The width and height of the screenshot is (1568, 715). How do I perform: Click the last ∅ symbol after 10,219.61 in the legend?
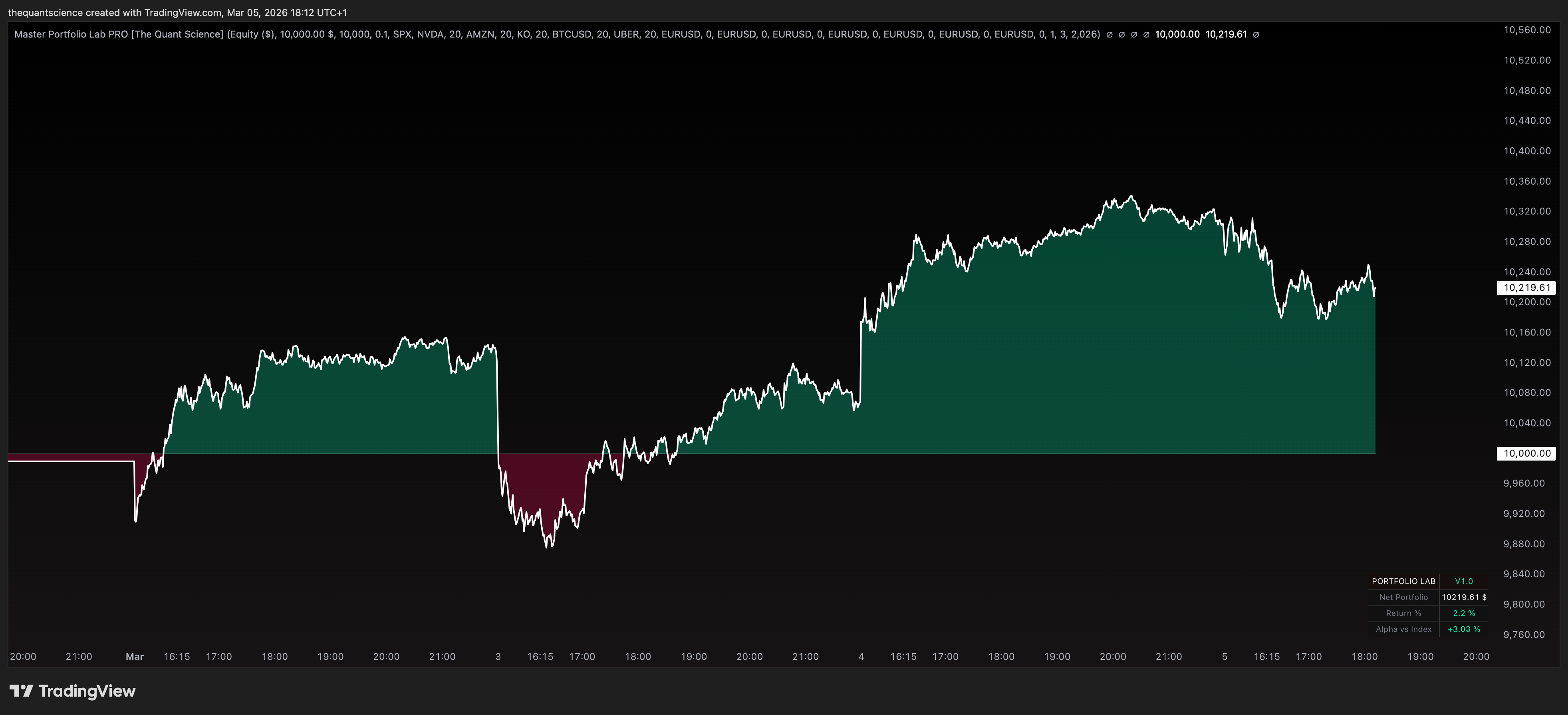pos(1256,35)
